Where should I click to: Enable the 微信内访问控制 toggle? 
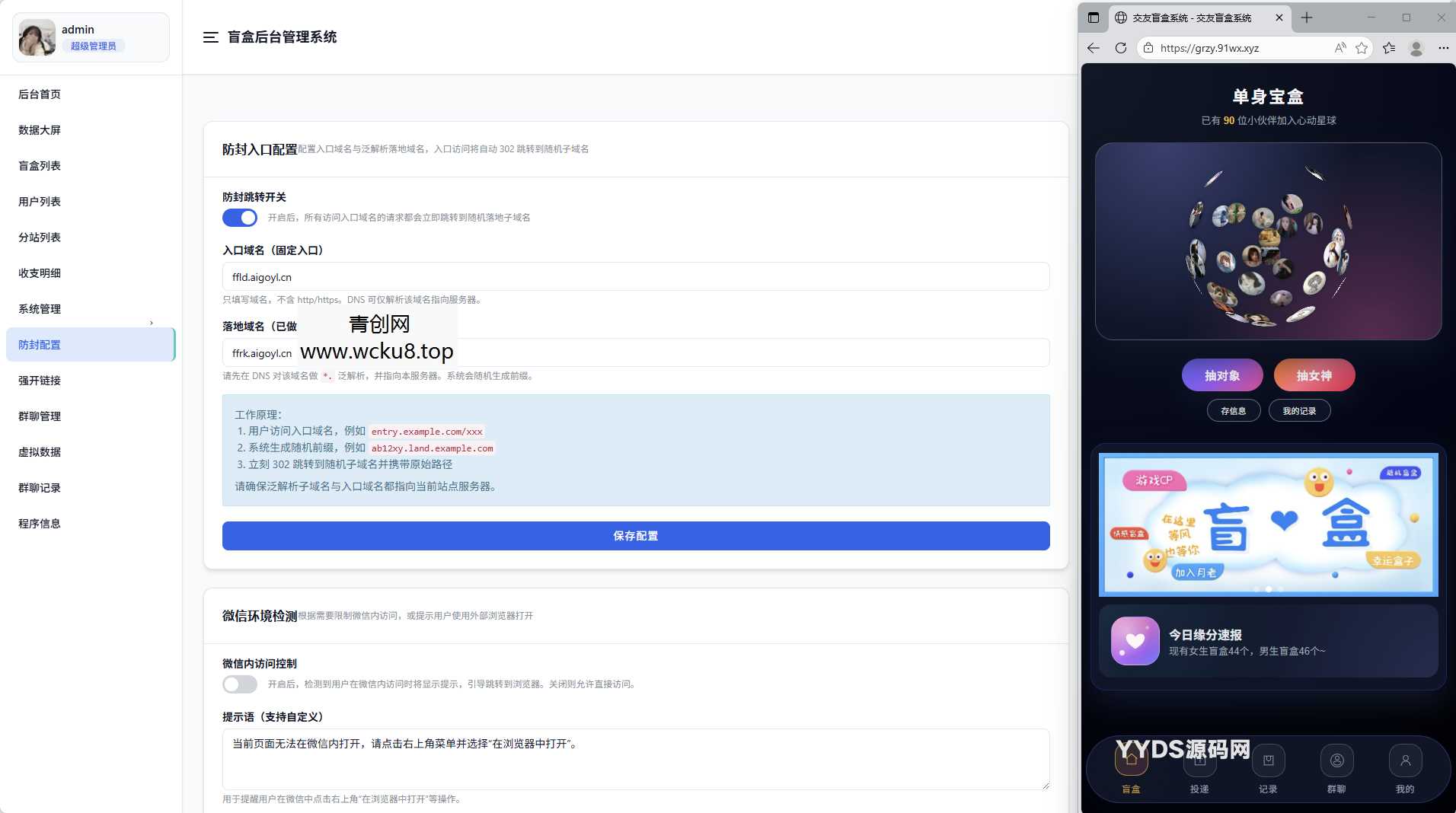click(240, 684)
